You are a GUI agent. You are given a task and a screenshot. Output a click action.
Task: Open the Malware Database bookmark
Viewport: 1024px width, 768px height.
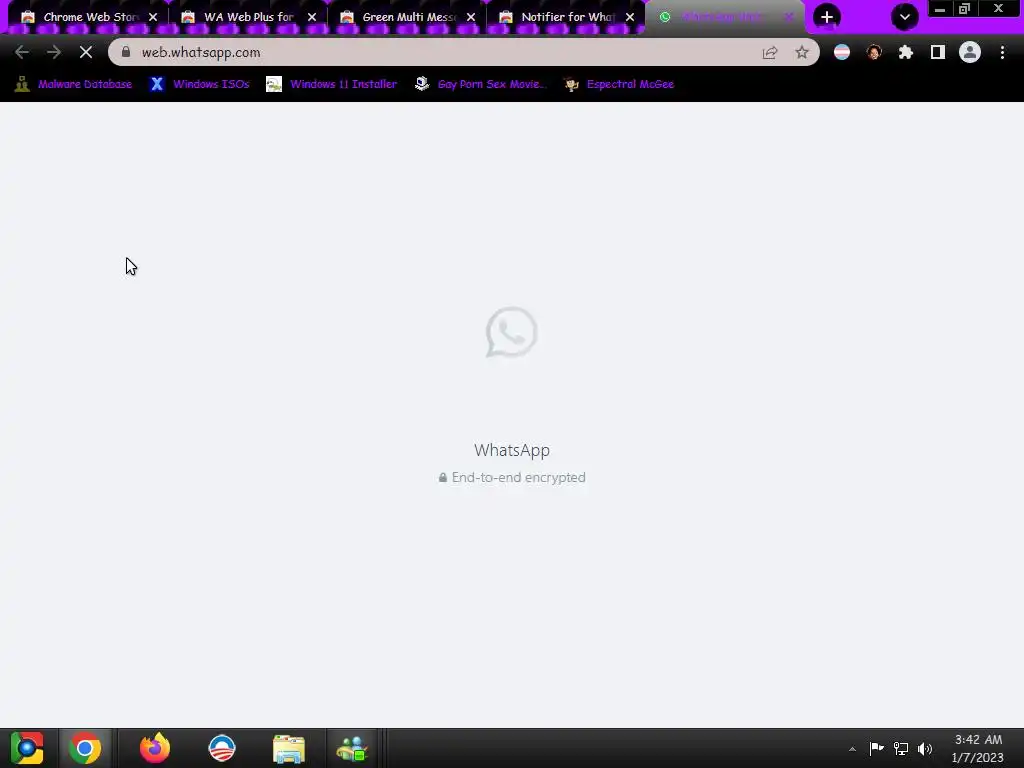point(74,84)
